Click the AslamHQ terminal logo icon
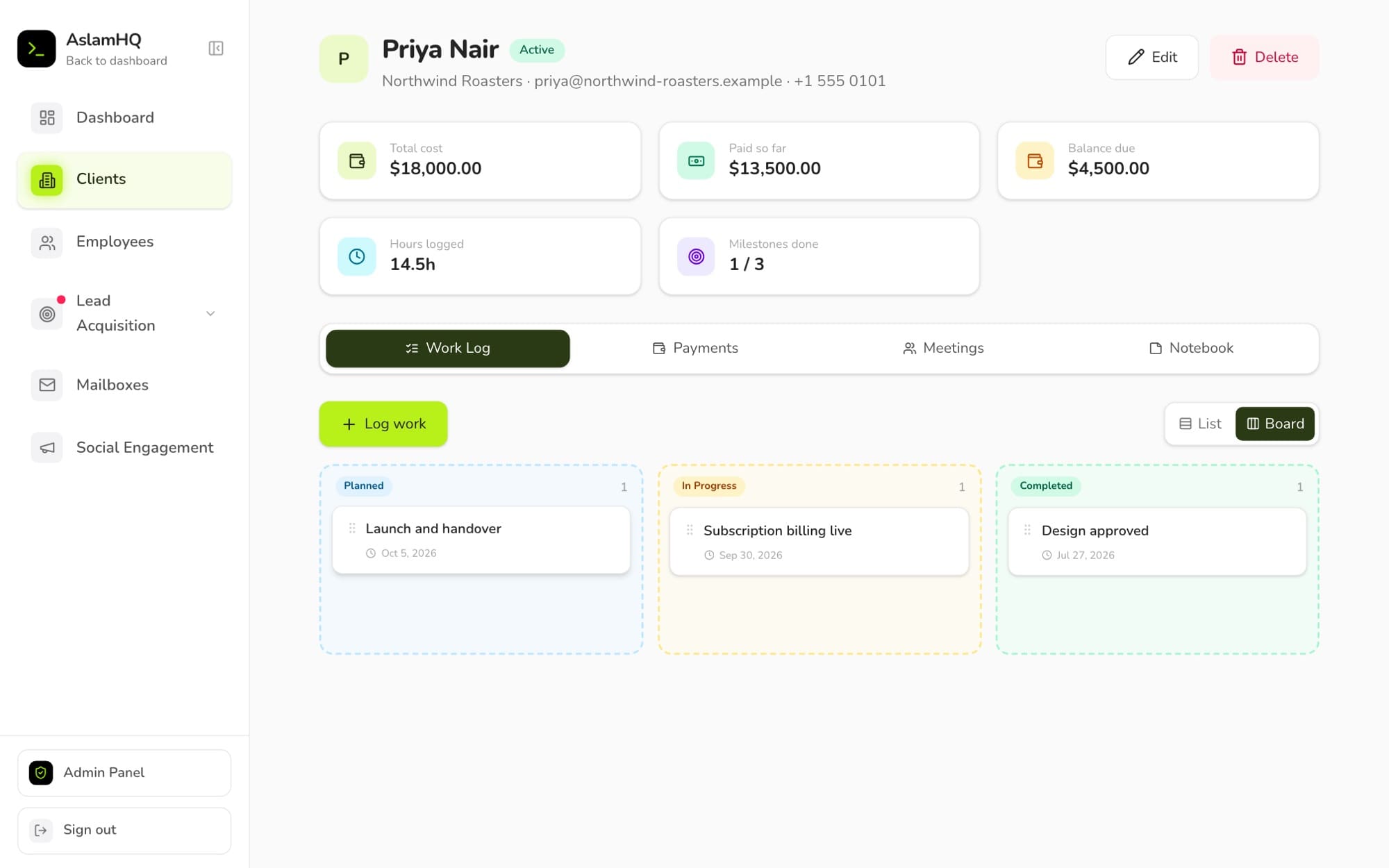1389x868 pixels. pyautogui.click(x=36, y=49)
